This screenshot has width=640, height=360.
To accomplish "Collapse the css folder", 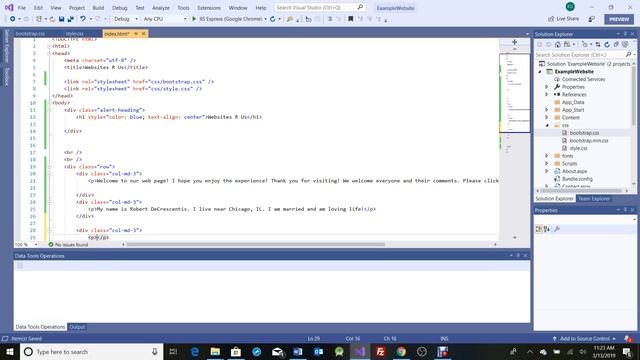I will coord(547,125).
